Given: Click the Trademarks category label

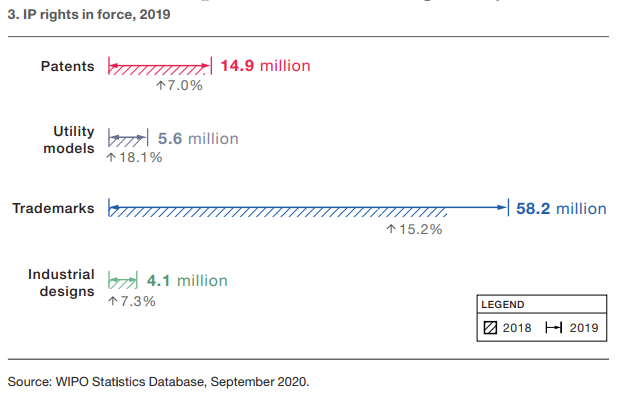Looking at the screenshot, I should pos(53,209).
